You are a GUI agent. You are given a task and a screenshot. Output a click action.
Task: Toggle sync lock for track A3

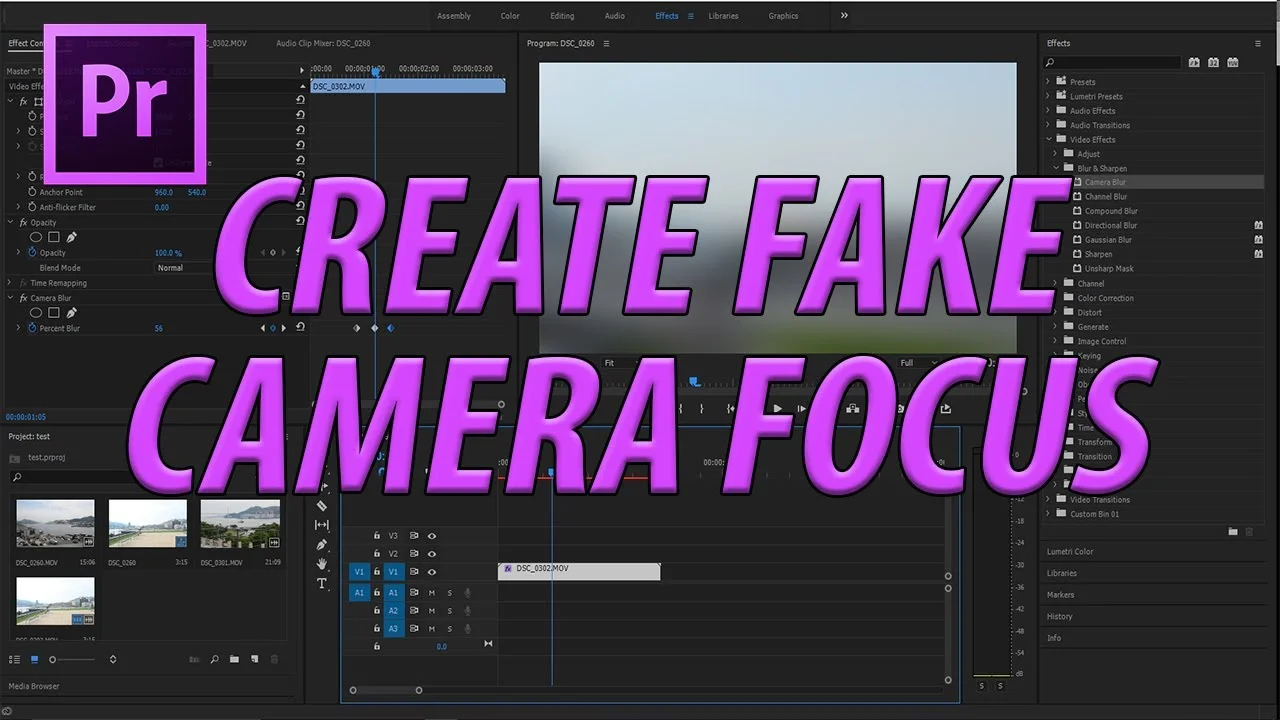point(414,628)
